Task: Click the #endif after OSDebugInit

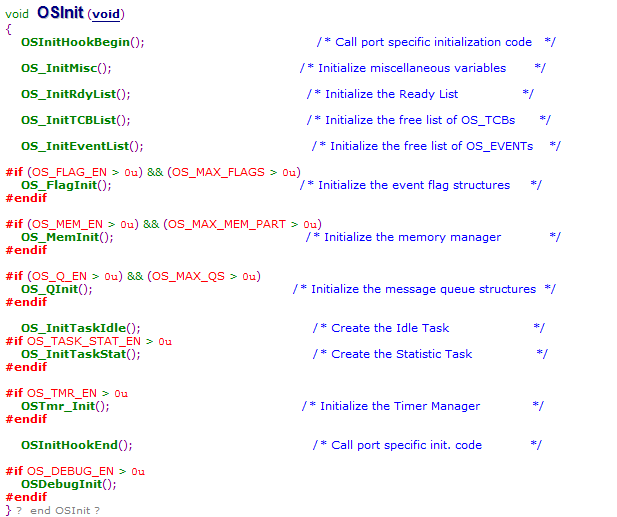Action: pos(26,497)
